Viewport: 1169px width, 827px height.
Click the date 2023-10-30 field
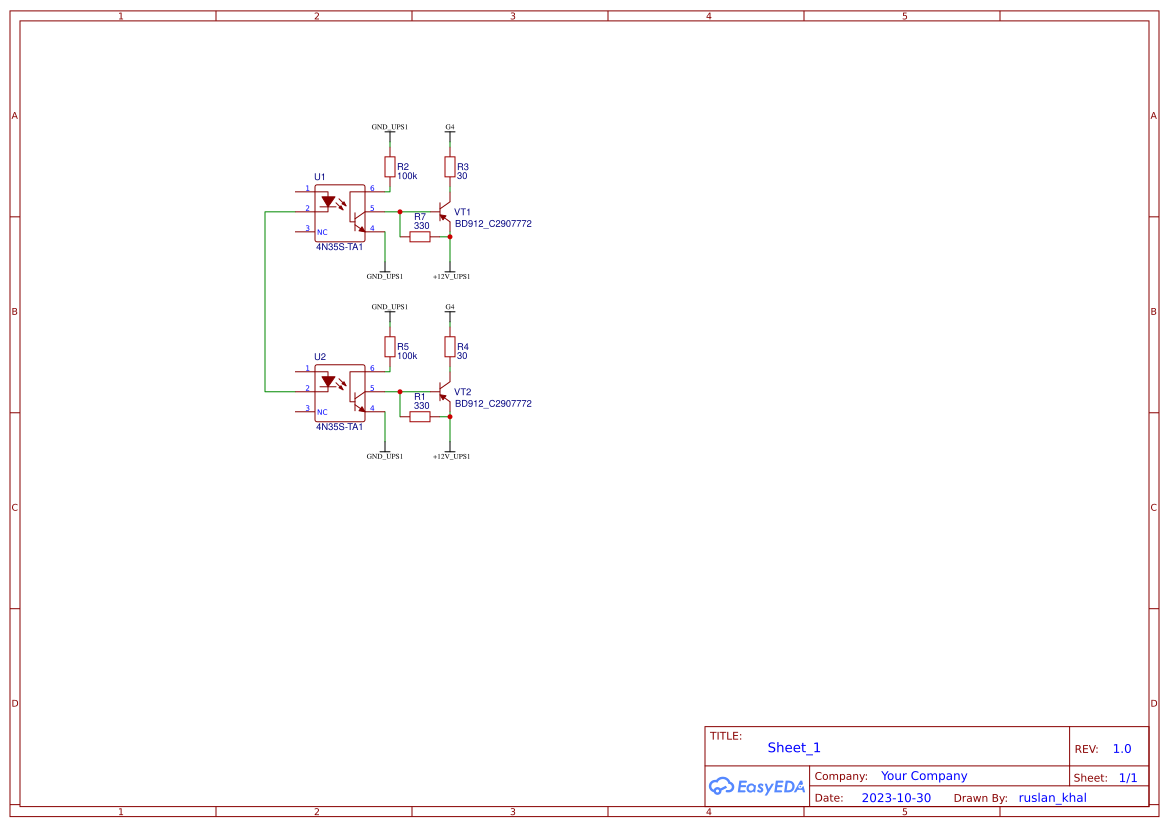(896, 798)
